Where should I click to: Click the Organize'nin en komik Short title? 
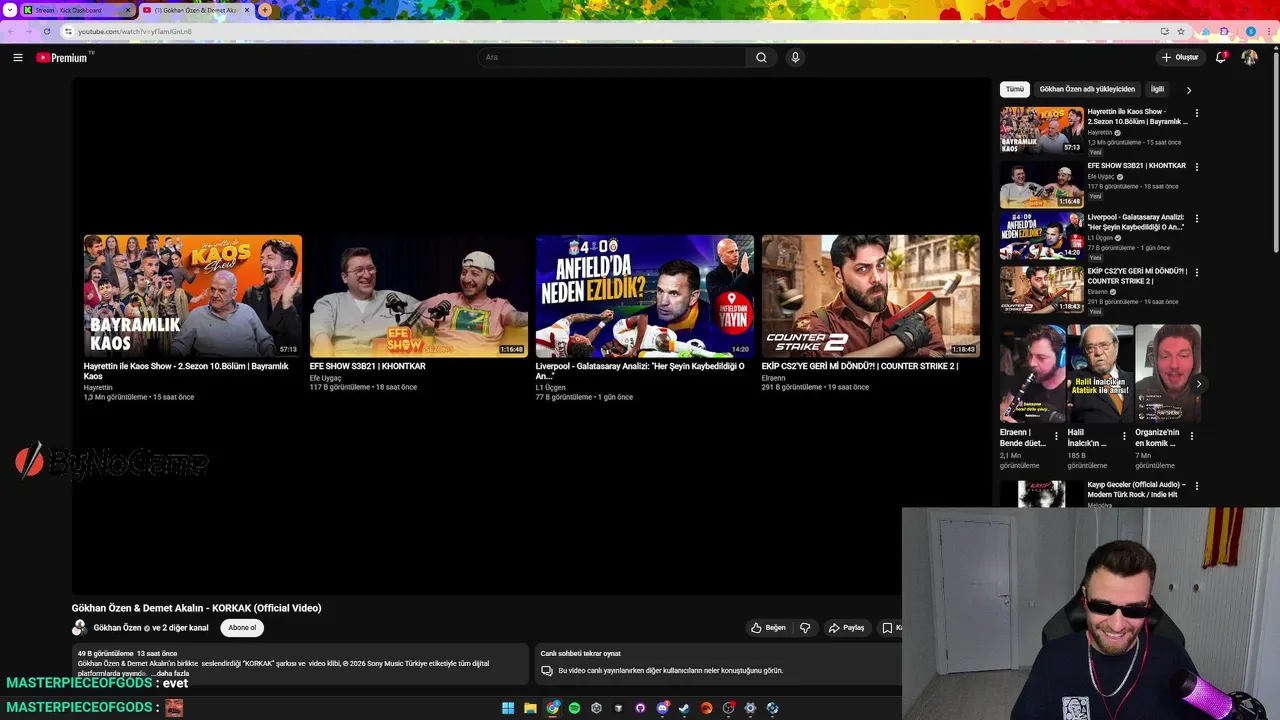tap(1158, 438)
